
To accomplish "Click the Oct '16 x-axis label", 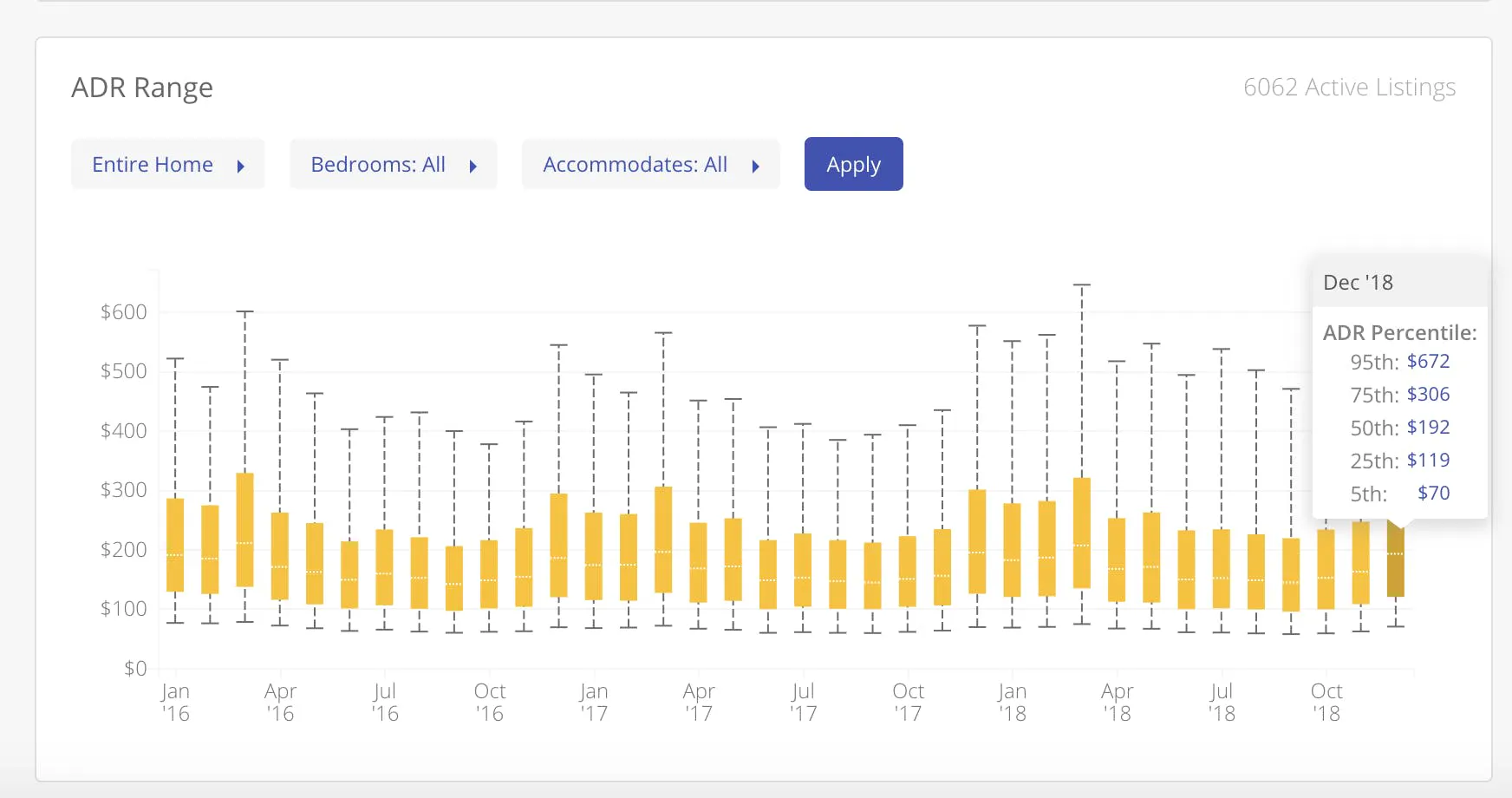I will click(490, 703).
